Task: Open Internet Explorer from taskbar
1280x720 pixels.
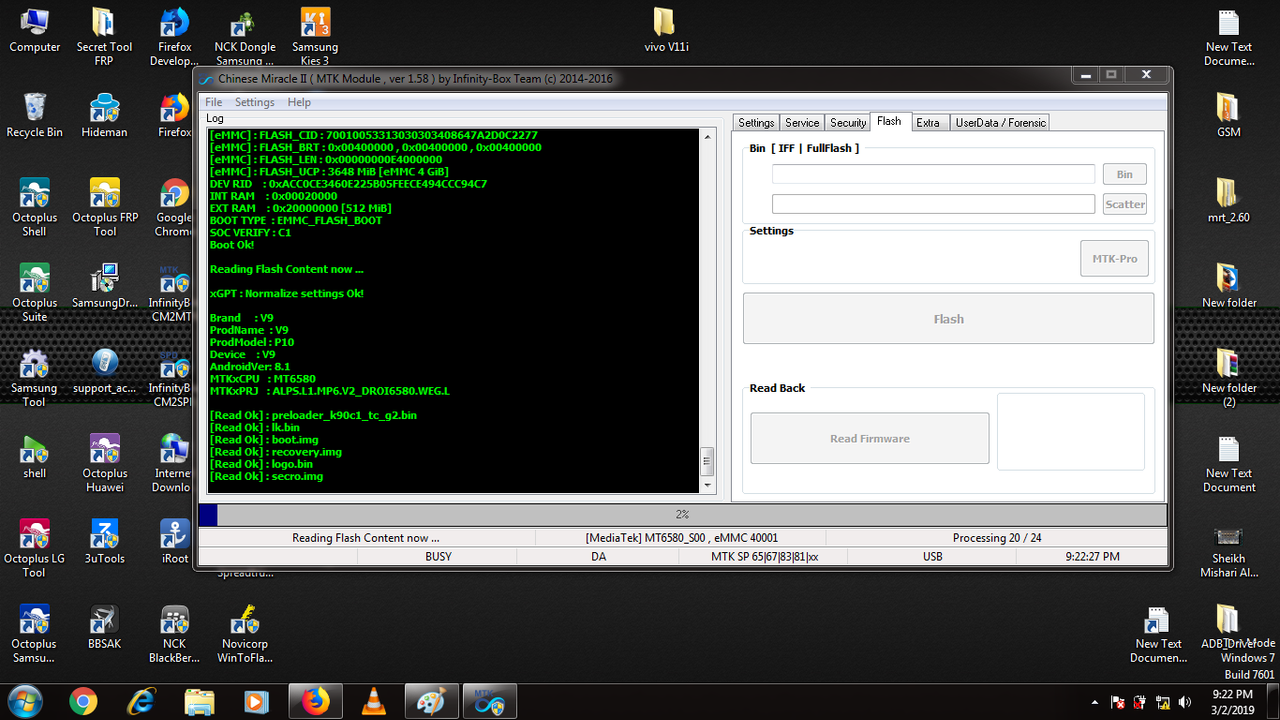Action: [x=141, y=702]
